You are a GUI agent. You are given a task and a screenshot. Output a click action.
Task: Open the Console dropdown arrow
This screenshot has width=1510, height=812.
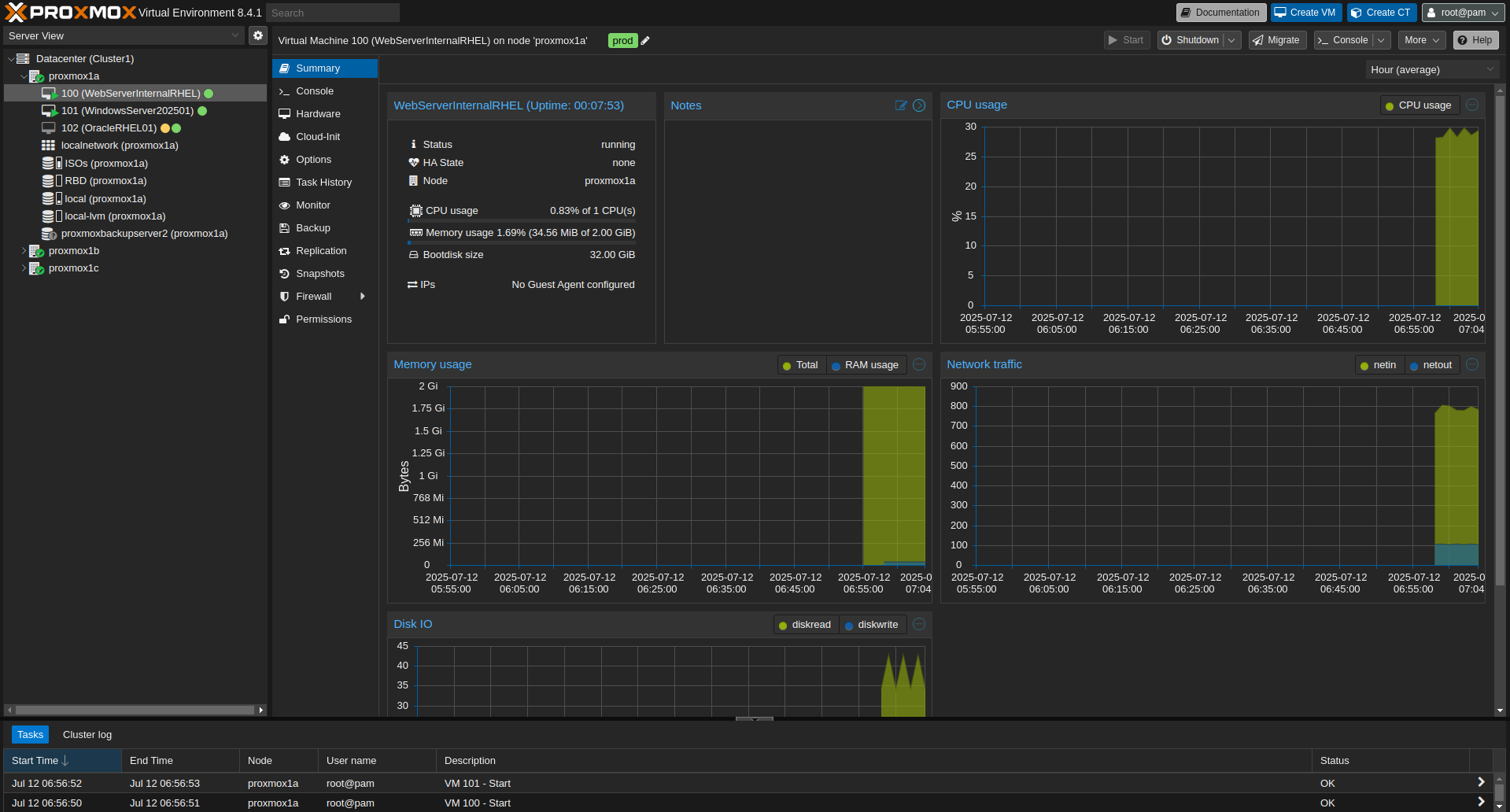[x=1382, y=40]
